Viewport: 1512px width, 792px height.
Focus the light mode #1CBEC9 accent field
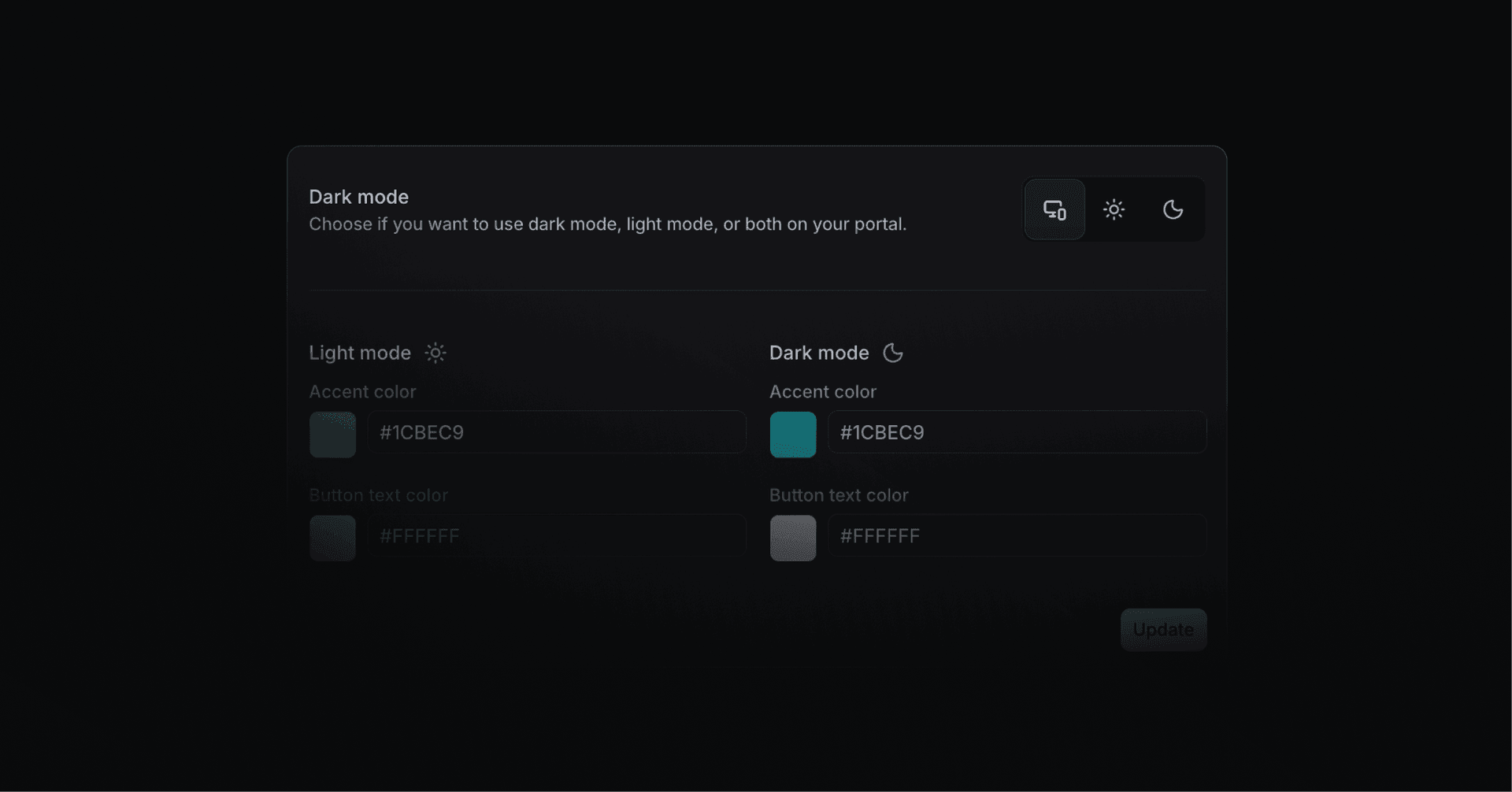tap(557, 432)
